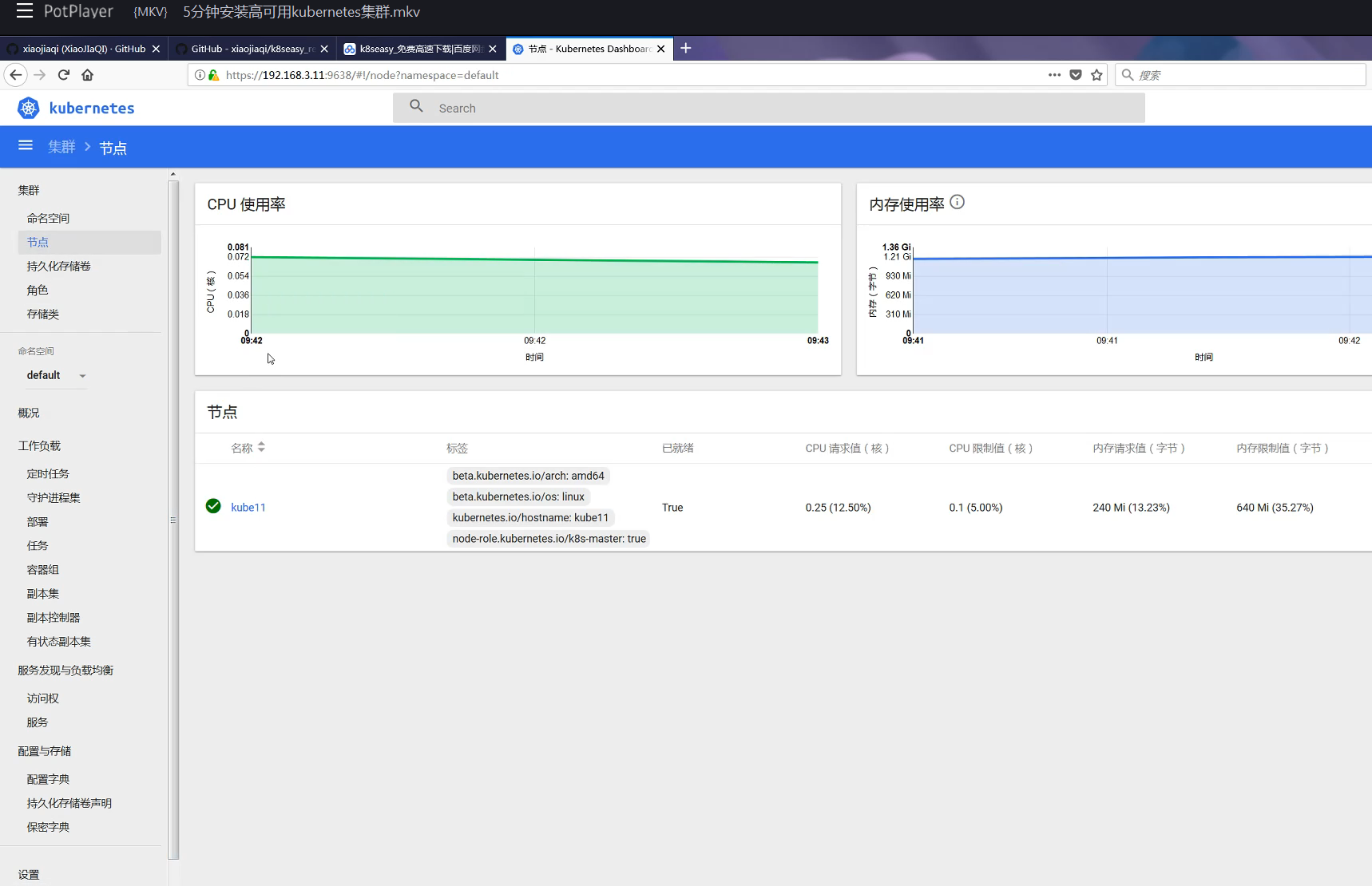Open the kube11 node link
This screenshot has height=886, width=1372.
point(248,507)
